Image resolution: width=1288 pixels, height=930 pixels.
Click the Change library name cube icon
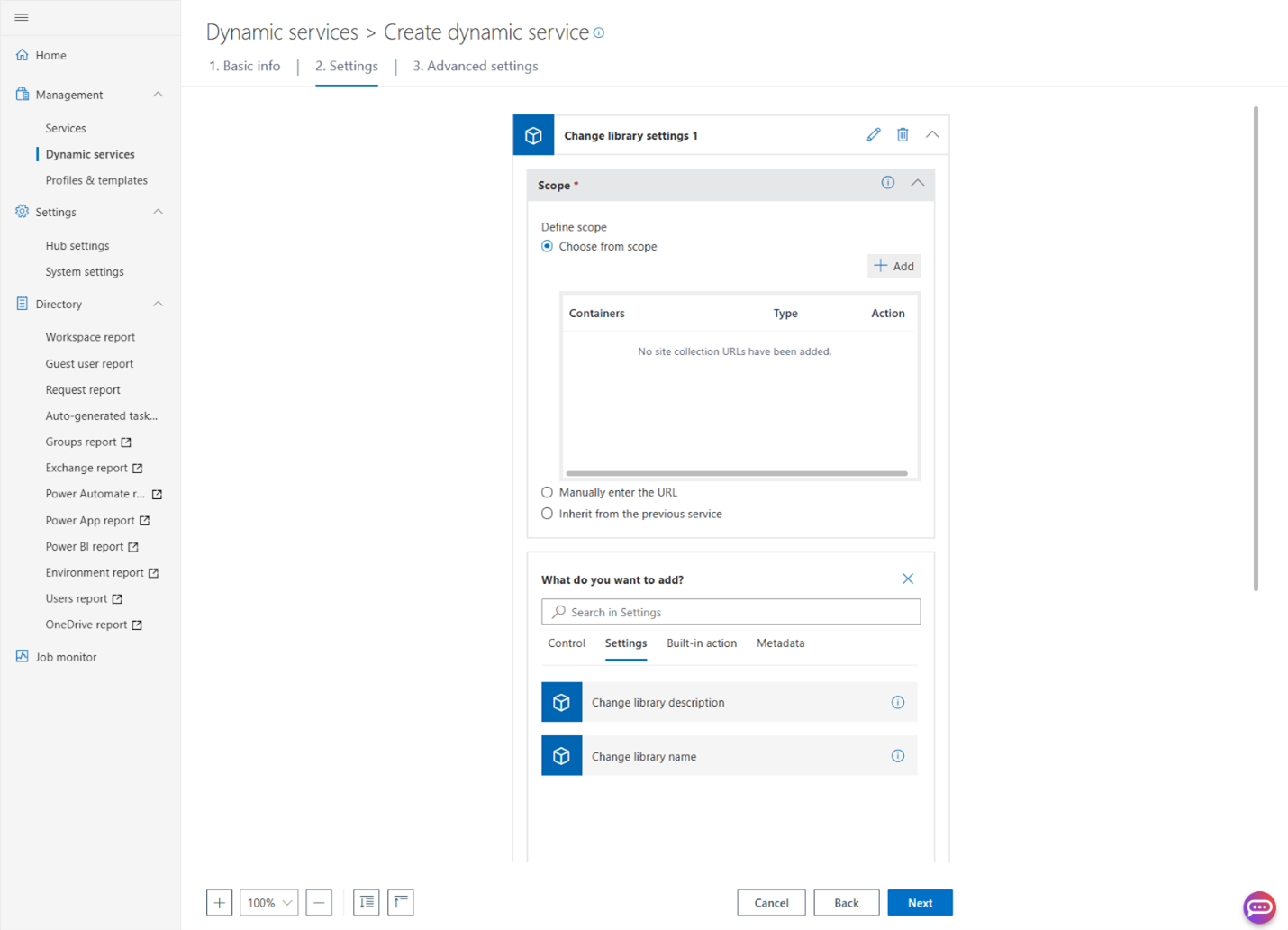click(x=561, y=756)
